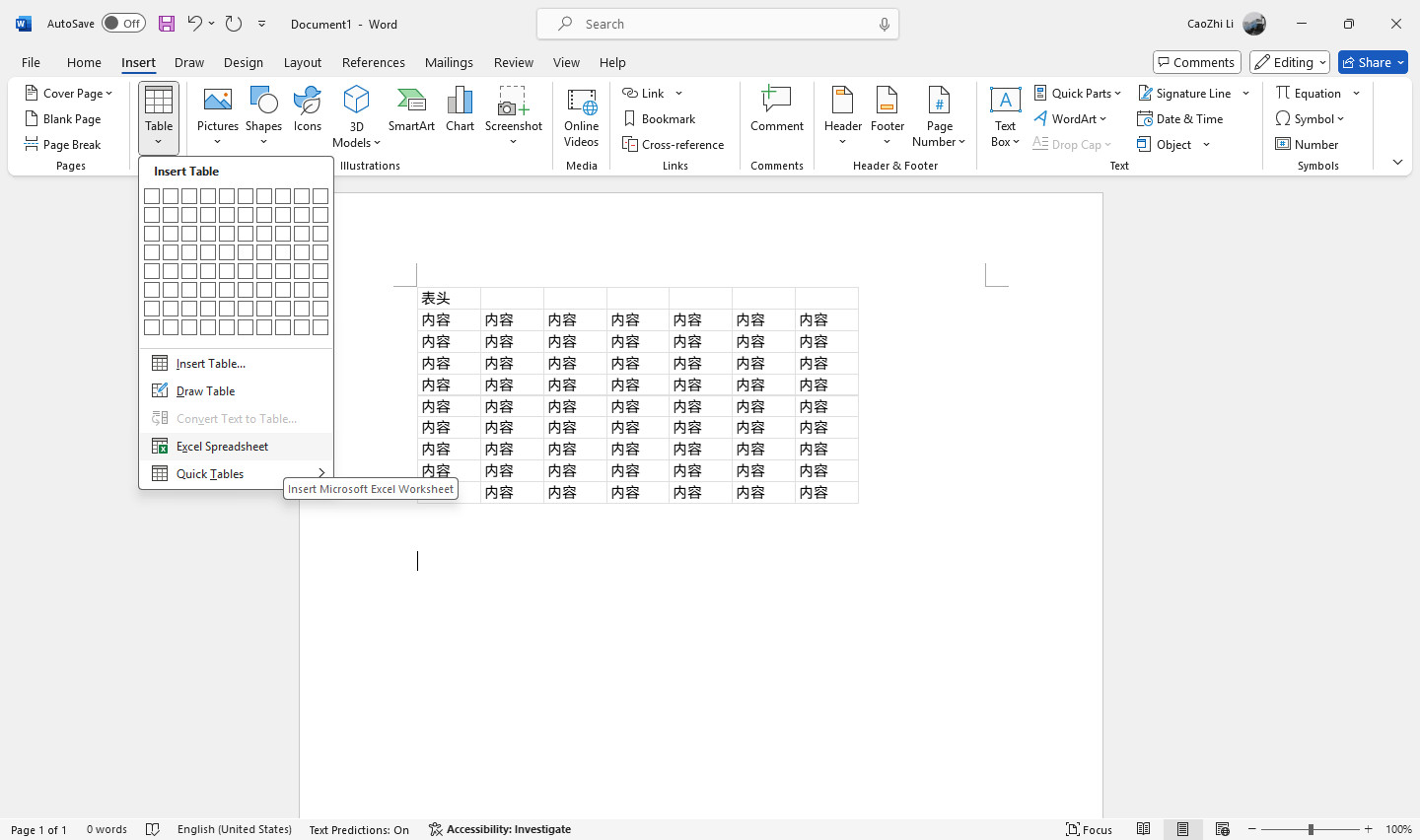Open Insert Table... dialog
1420x840 pixels.
tap(236, 364)
